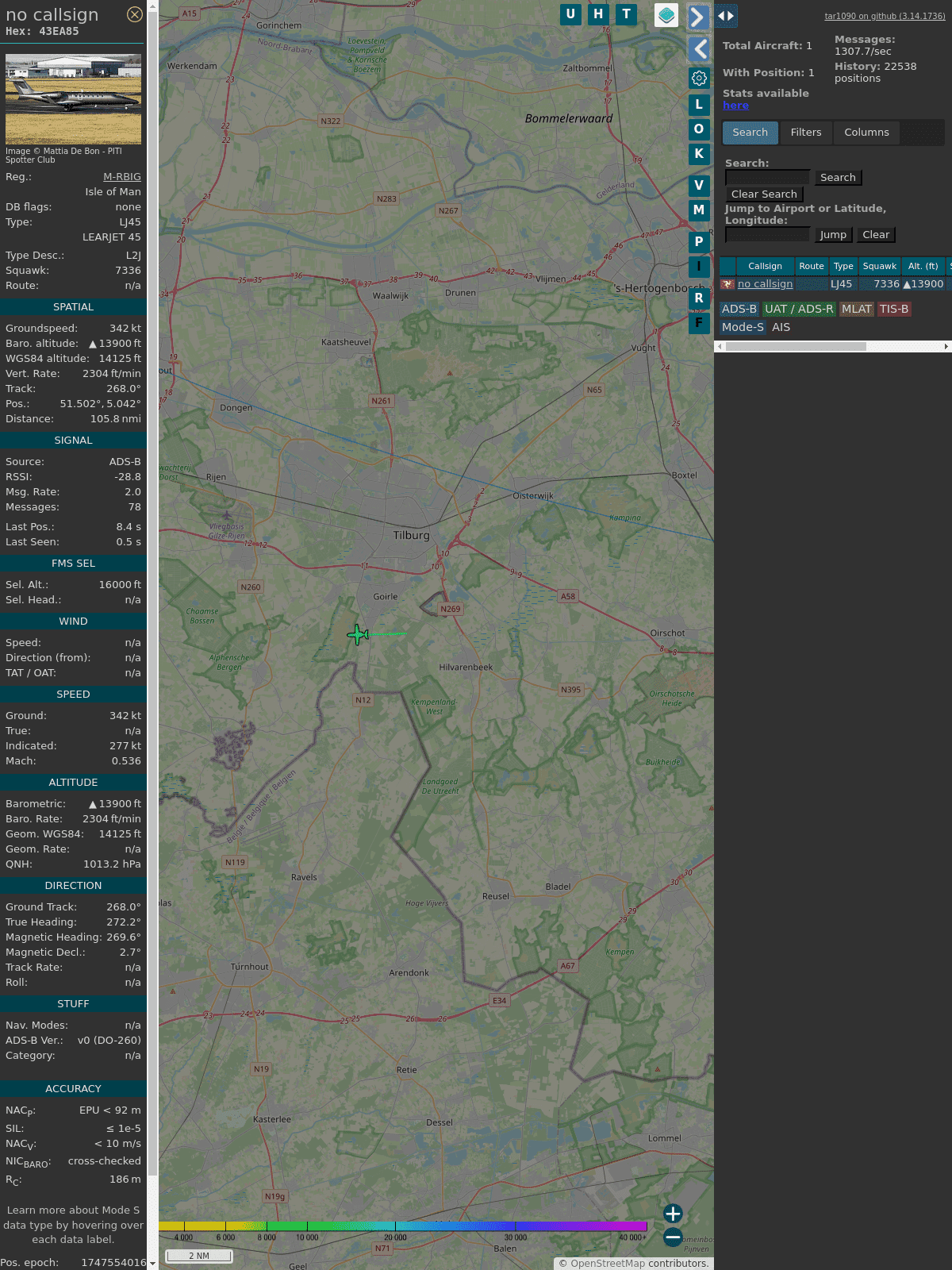This screenshot has height=1270, width=952.
Task: Click the LJ45 type cell in table
Action: point(842,284)
